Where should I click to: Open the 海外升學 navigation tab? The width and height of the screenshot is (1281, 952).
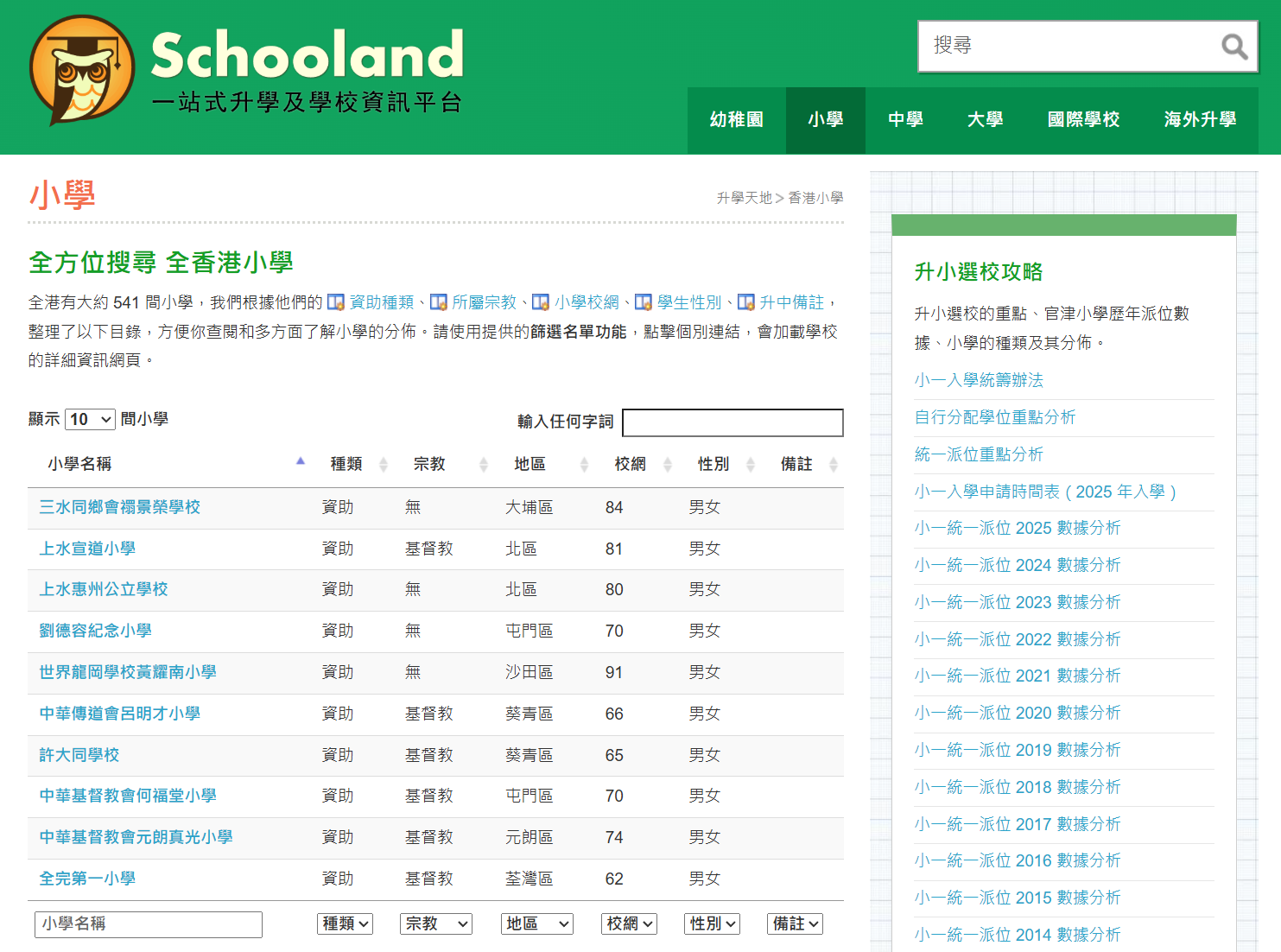click(1200, 120)
